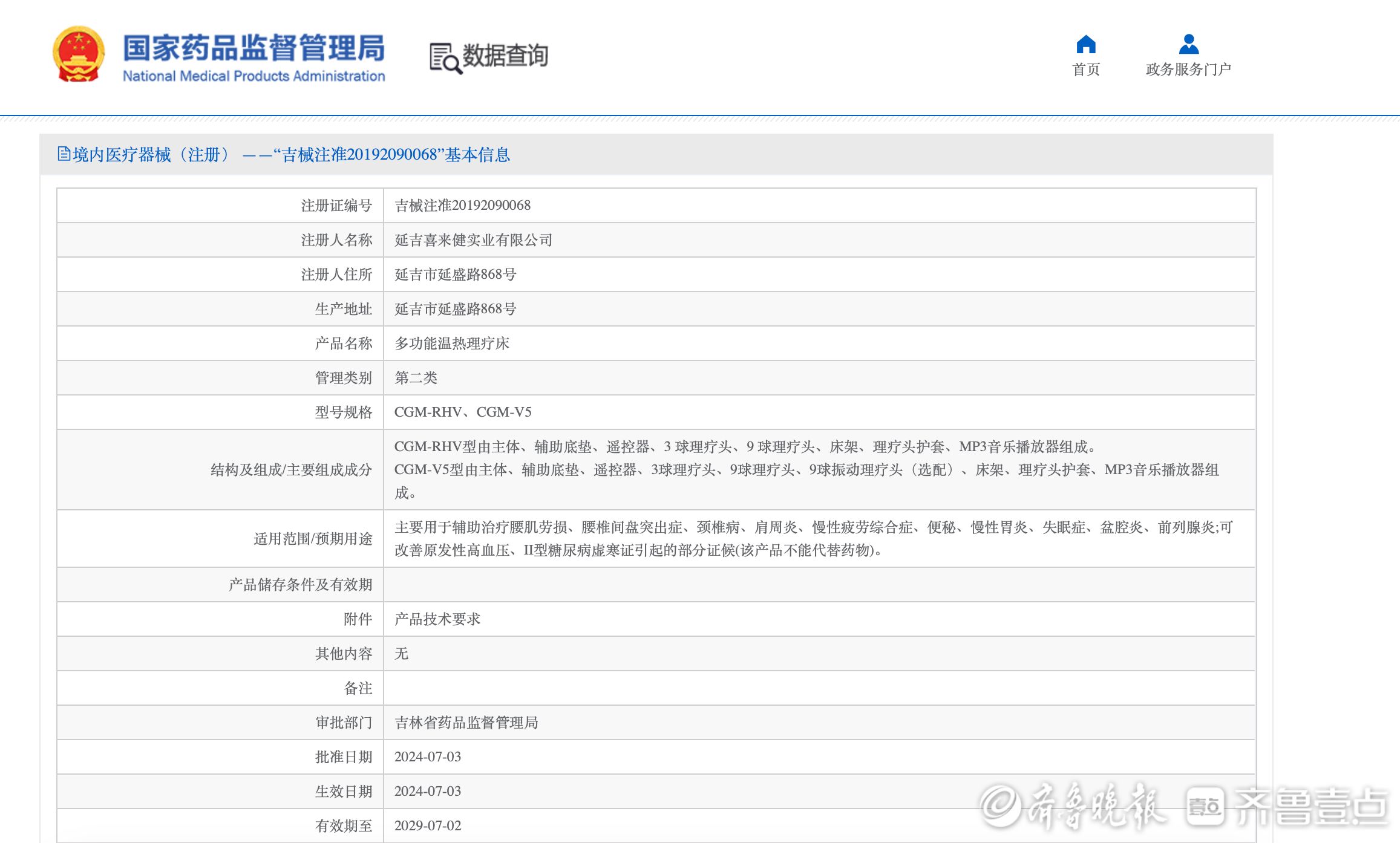This screenshot has width=1400, height=843.
Task: Click the approving department 吉林省药品监督管理局
Action: tap(466, 723)
